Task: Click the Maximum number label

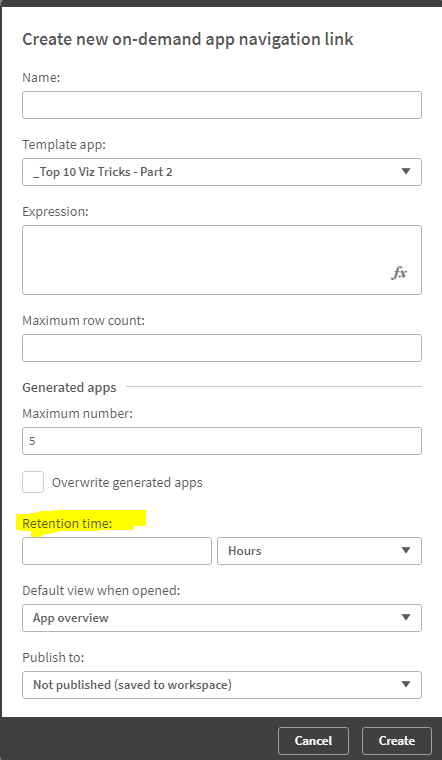Action: point(78,413)
